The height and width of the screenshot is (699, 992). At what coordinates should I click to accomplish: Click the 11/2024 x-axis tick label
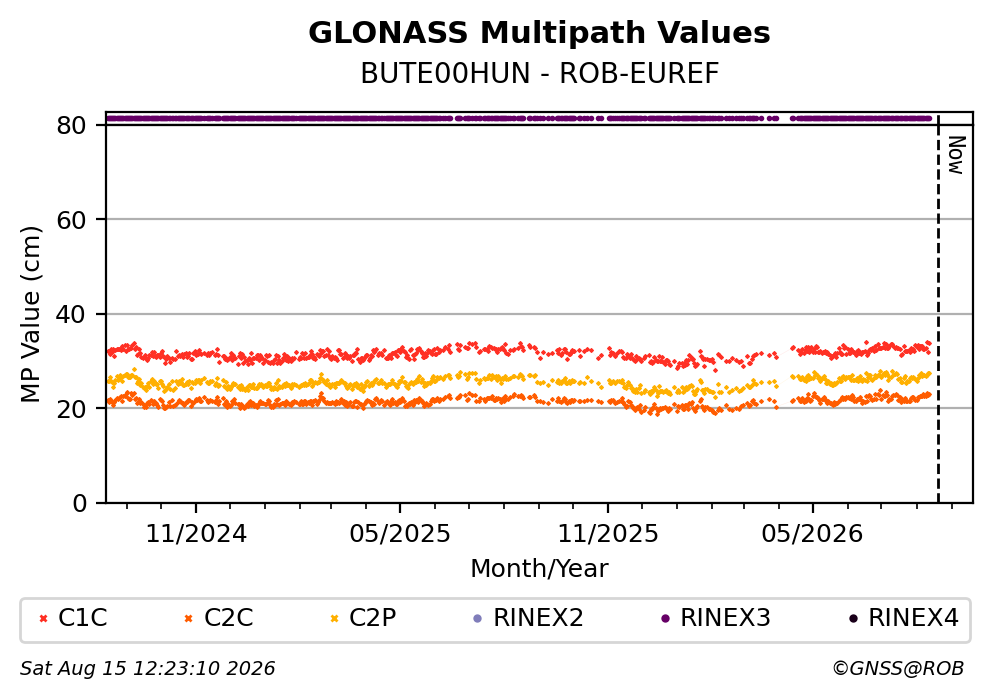[196, 535]
